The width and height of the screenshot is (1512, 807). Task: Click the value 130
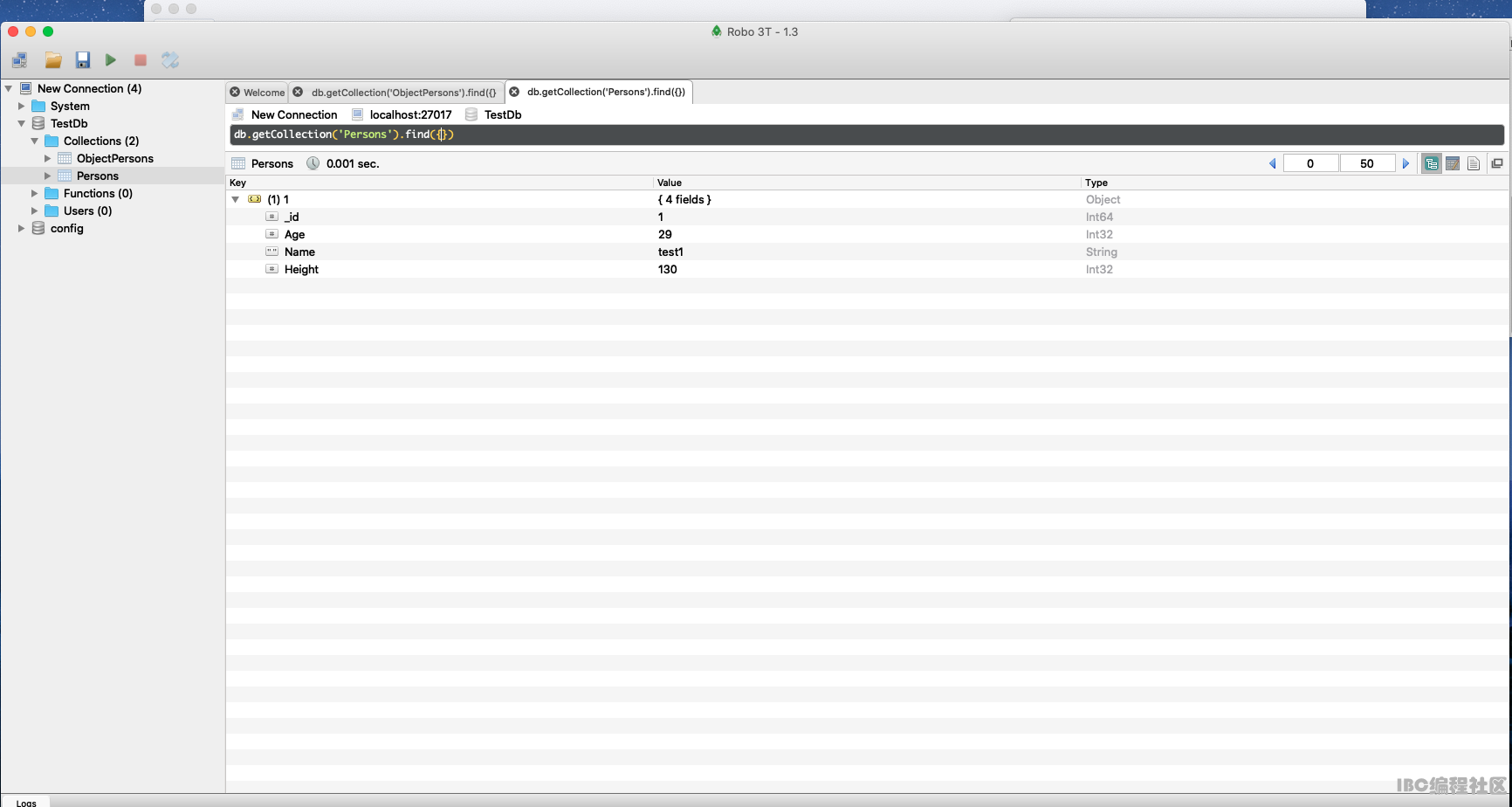(x=668, y=269)
